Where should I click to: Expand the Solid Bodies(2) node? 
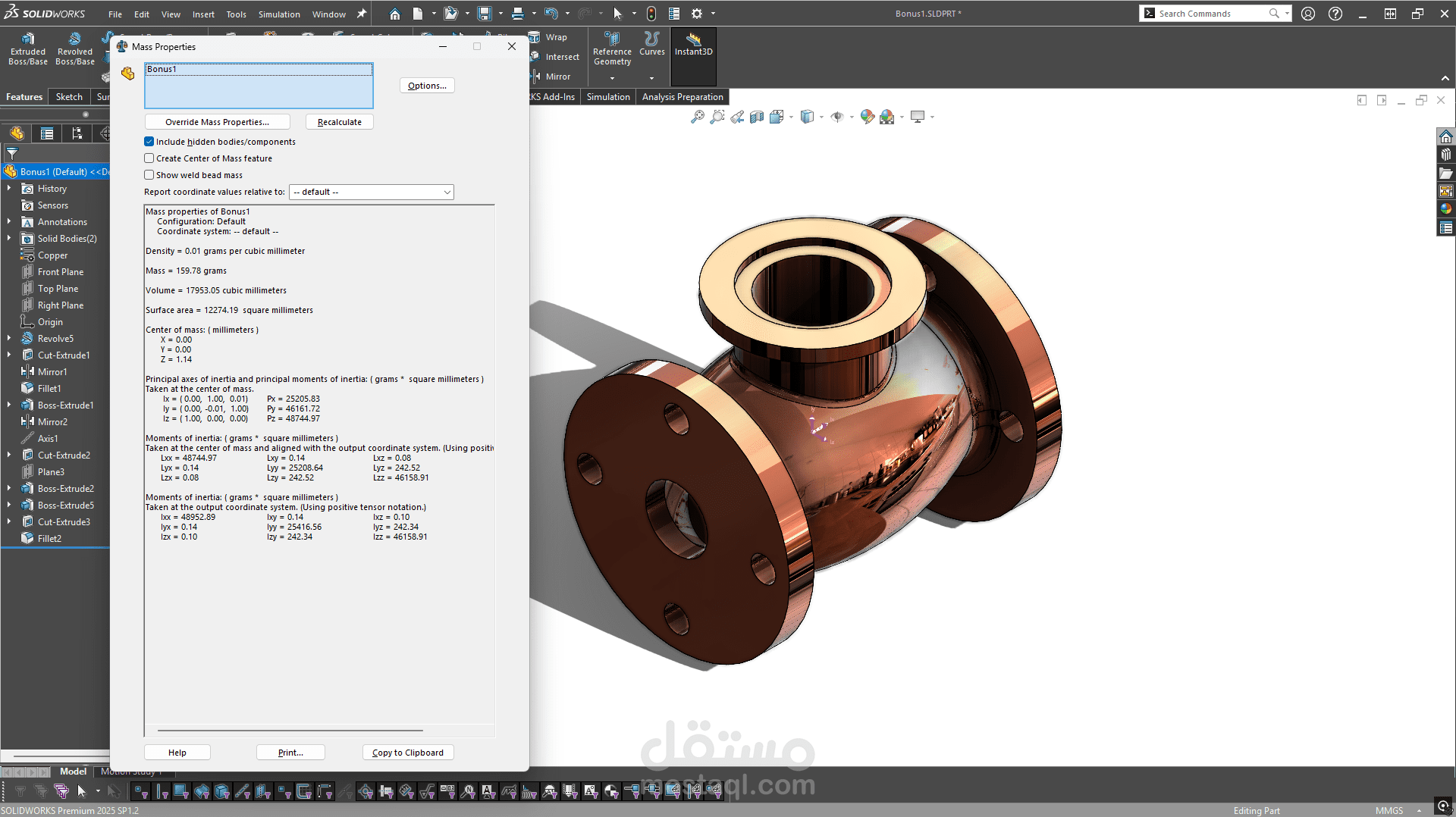click(x=9, y=239)
